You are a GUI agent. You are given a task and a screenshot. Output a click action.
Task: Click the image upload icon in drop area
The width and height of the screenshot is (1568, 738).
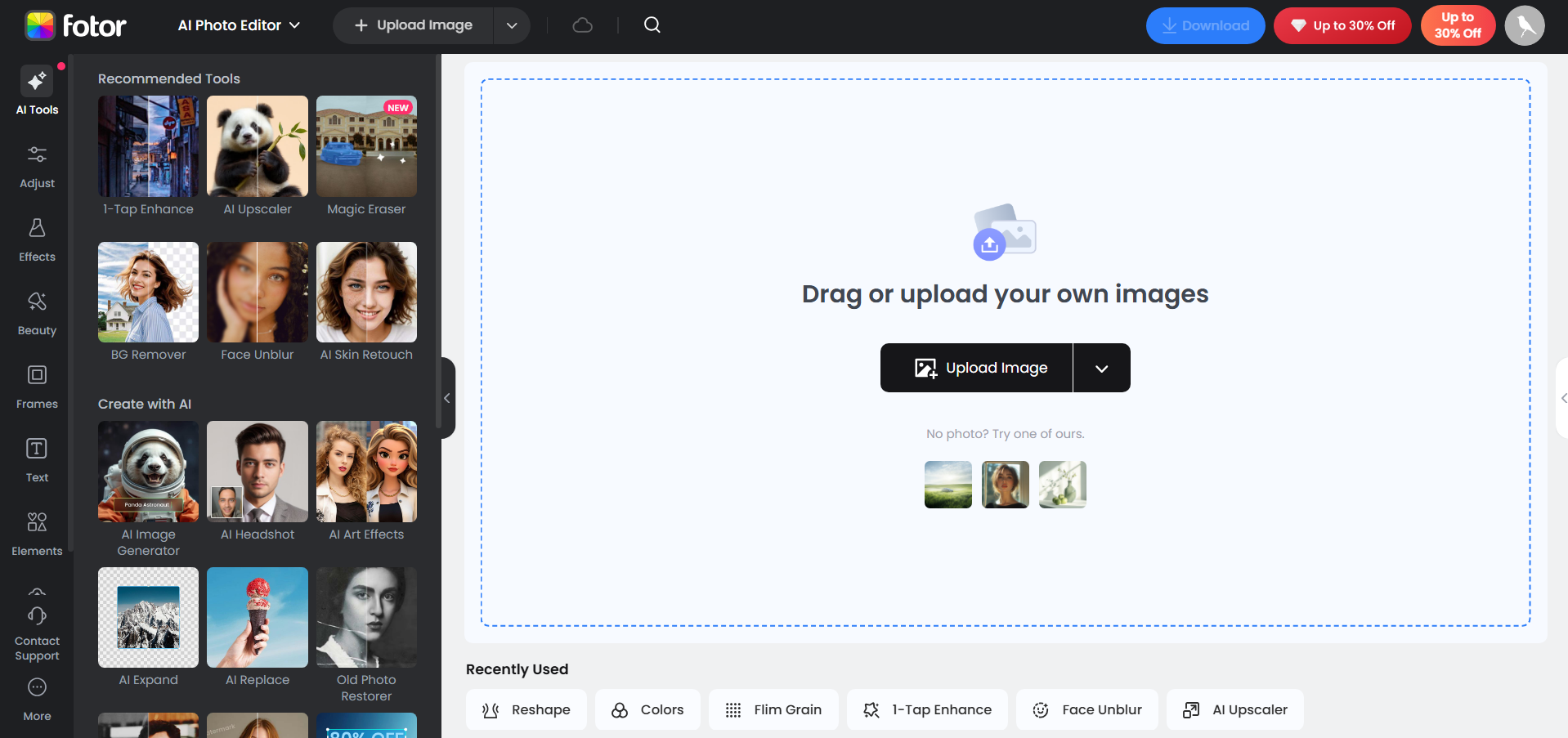tap(1005, 232)
